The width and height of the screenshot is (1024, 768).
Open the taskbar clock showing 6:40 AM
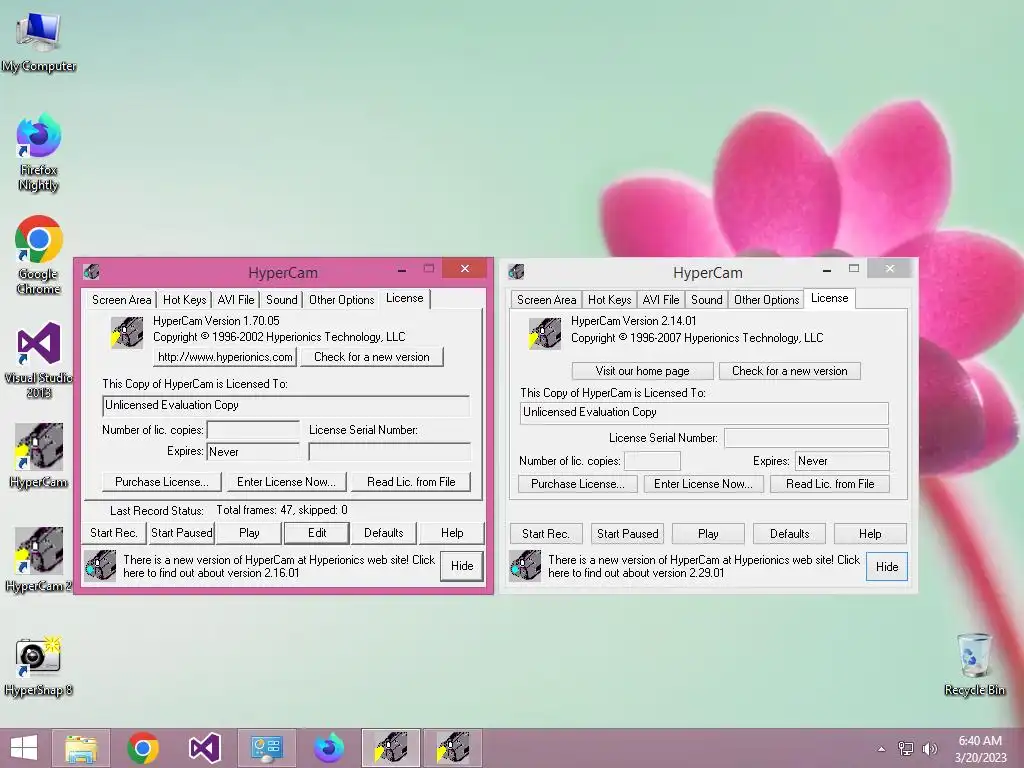pyautogui.click(x=980, y=748)
